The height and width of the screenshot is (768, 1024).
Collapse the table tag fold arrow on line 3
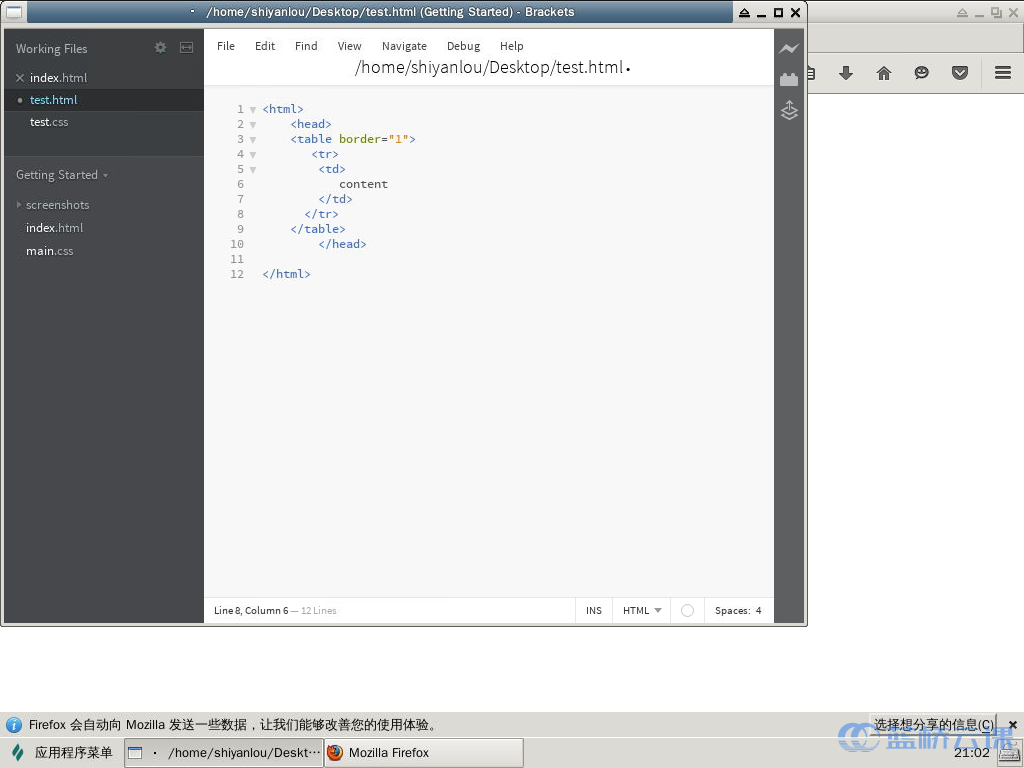[x=253, y=139]
